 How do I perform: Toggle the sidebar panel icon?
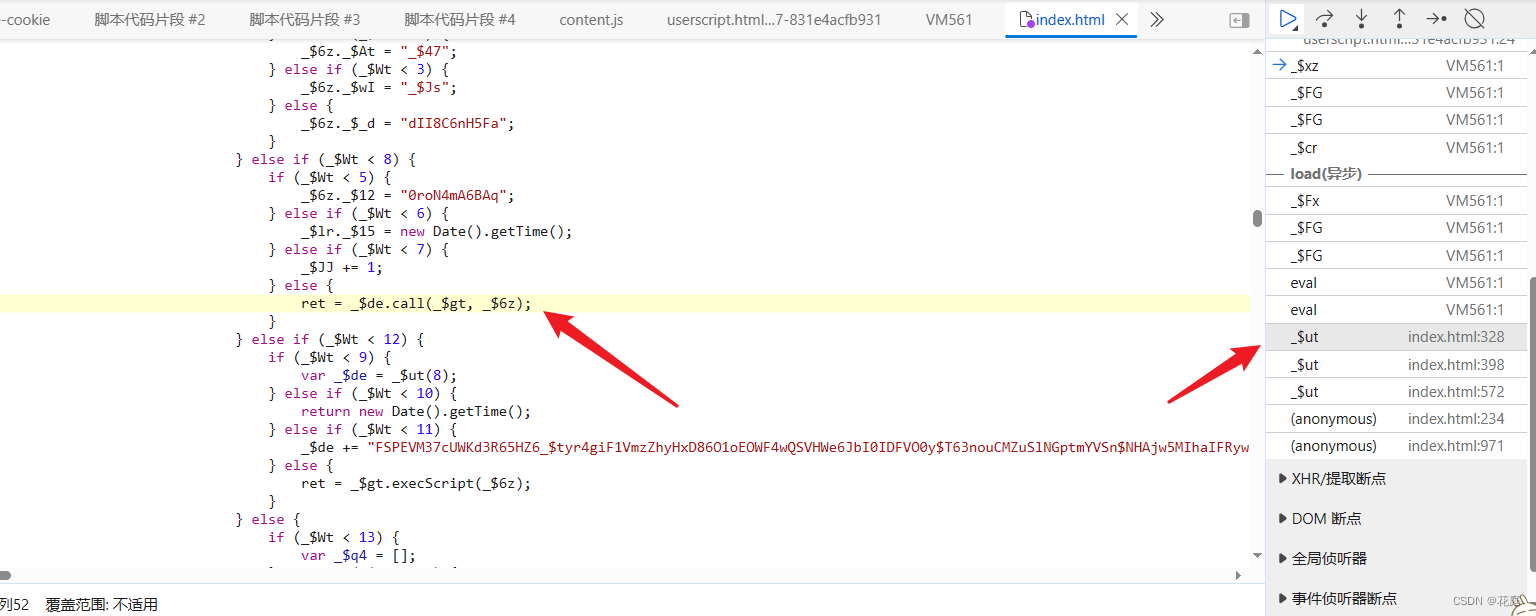click(1239, 20)
